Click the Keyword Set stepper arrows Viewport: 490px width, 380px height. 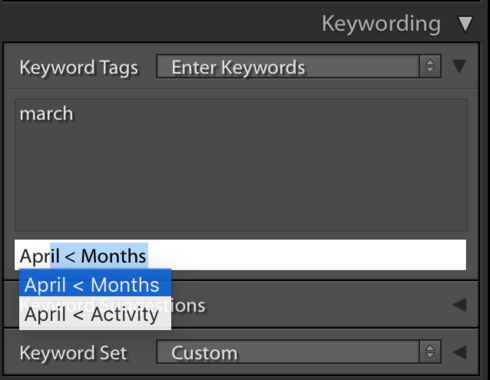click(x=430, y=352)
